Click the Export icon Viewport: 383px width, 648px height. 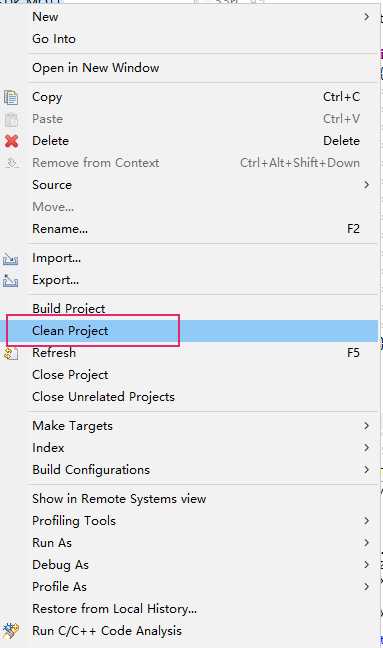(x=11, y=281)
